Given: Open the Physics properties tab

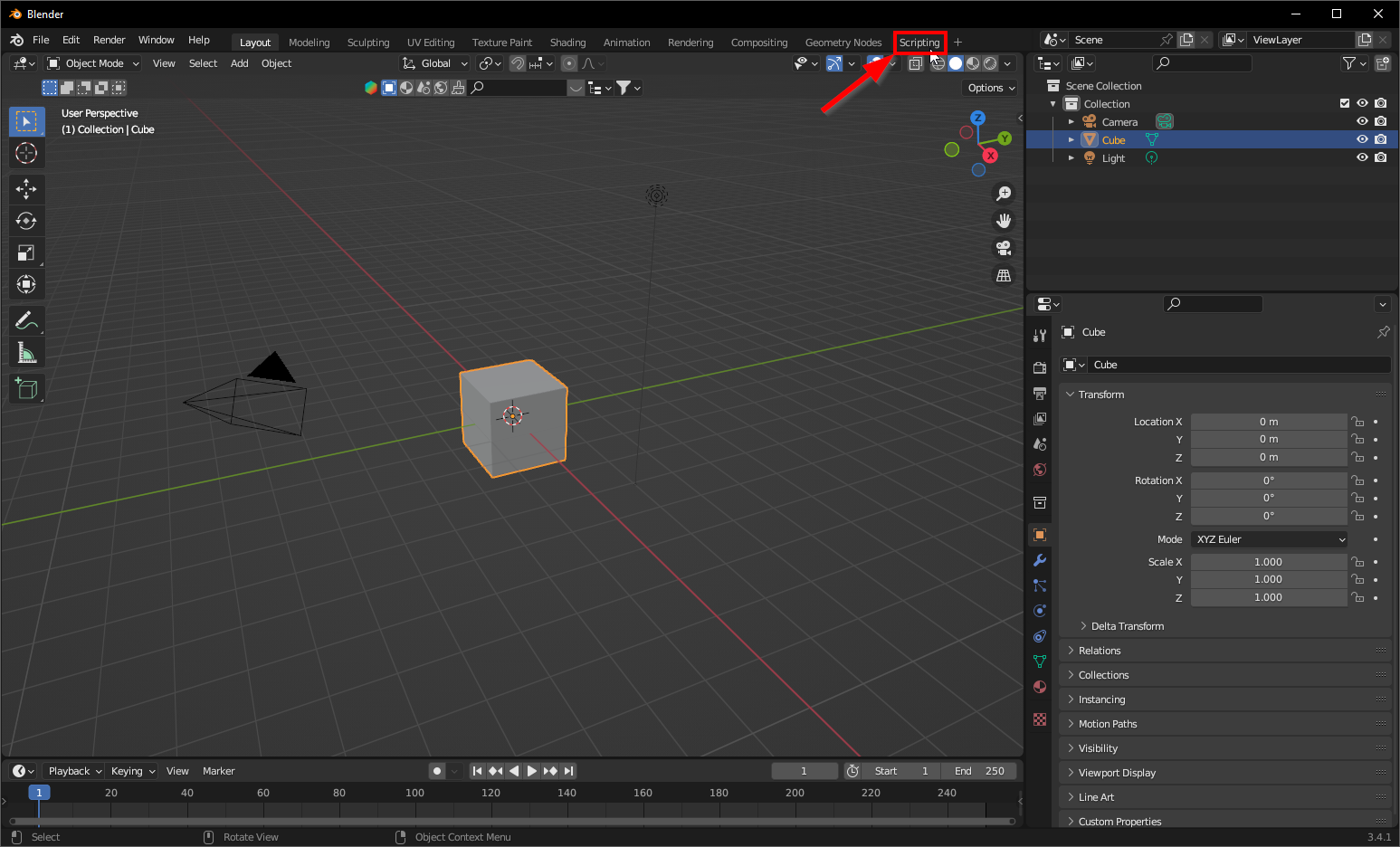Looking at the screenshot, I should point(1040,611).
